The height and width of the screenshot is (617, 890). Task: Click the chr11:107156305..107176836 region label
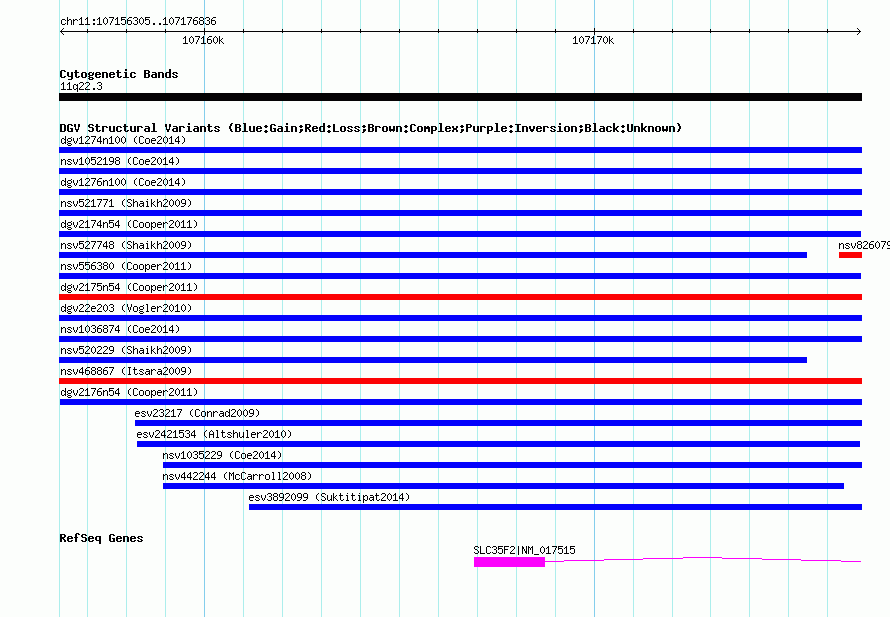(x=138, y=21)
